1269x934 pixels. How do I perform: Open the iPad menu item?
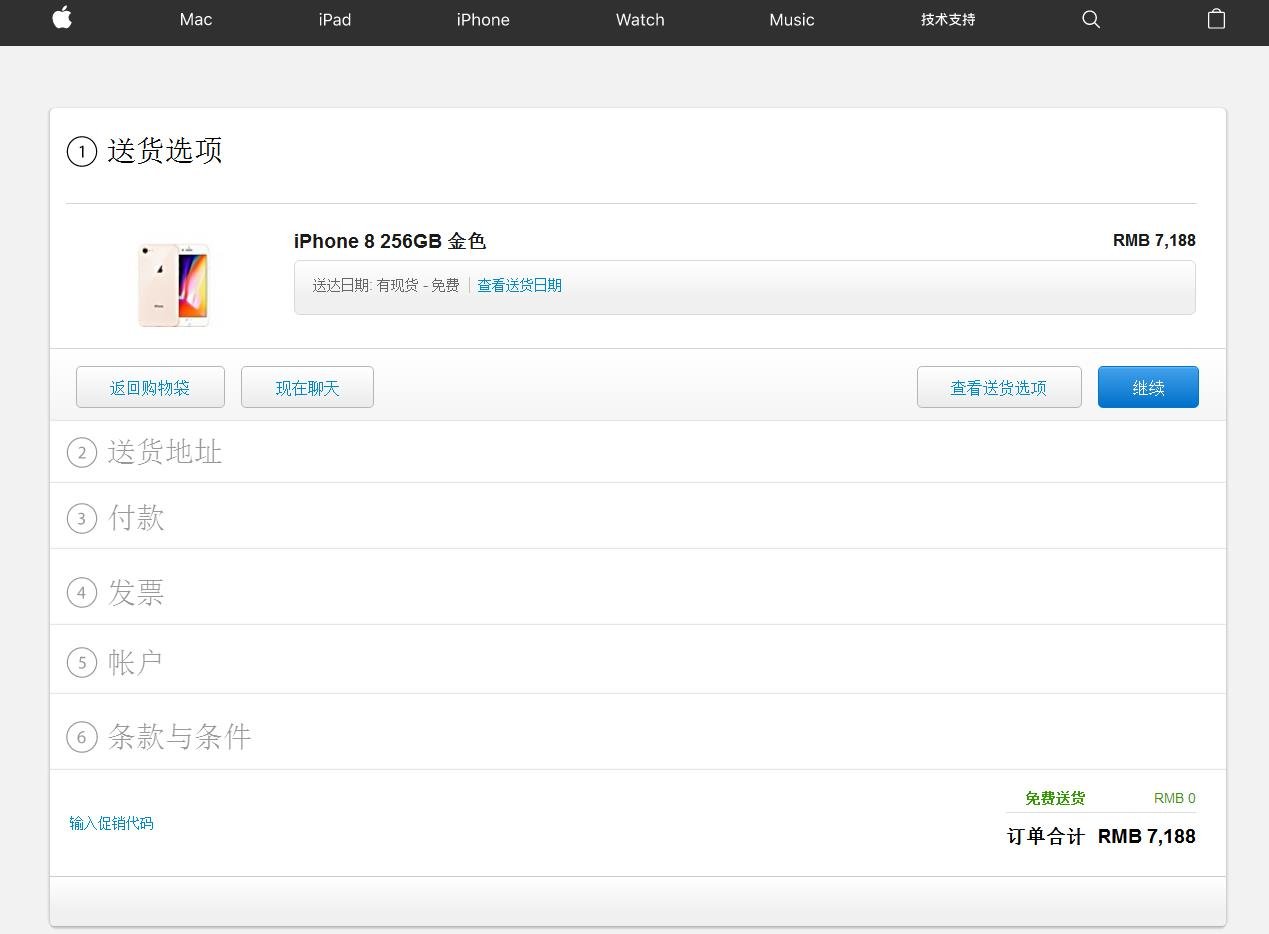(335, 20)
